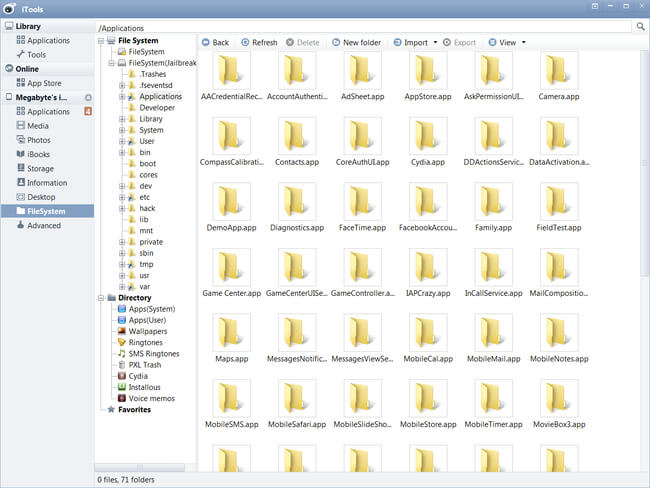Screen dimensions: 650x488
Task: Open Library Applications in sidebar
Action: click(43, 40)
